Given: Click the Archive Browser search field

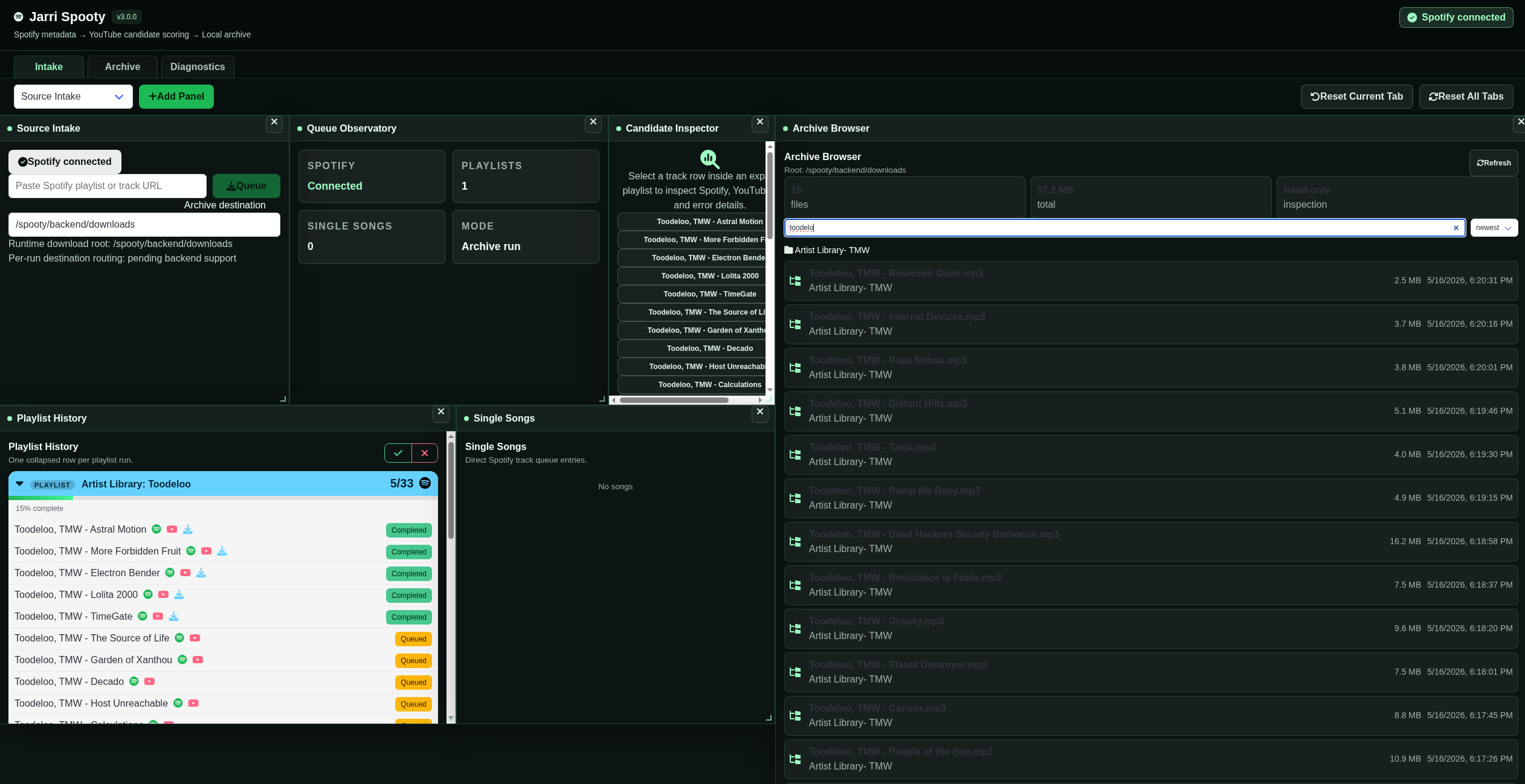Looking at the screenshot, I should click(x=1125, y=228).
